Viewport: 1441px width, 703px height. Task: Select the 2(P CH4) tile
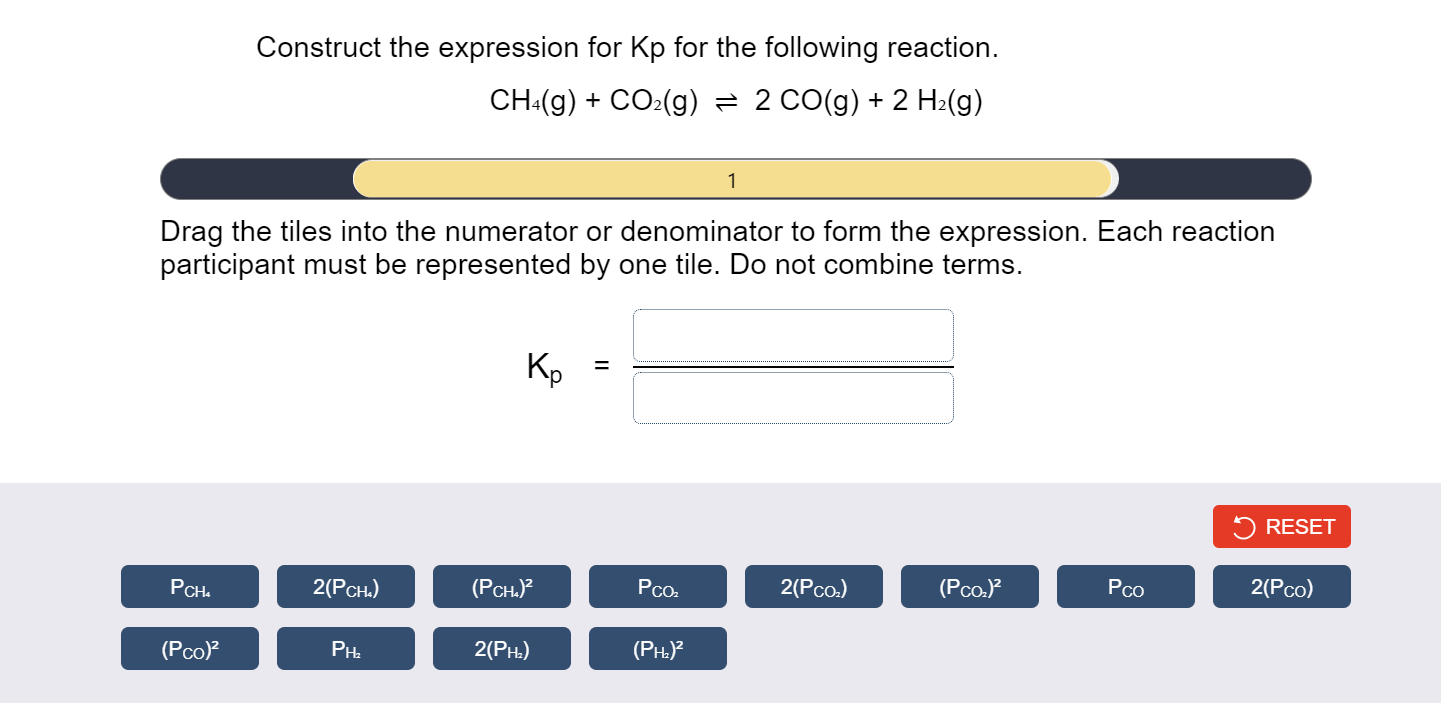[345, 586]
